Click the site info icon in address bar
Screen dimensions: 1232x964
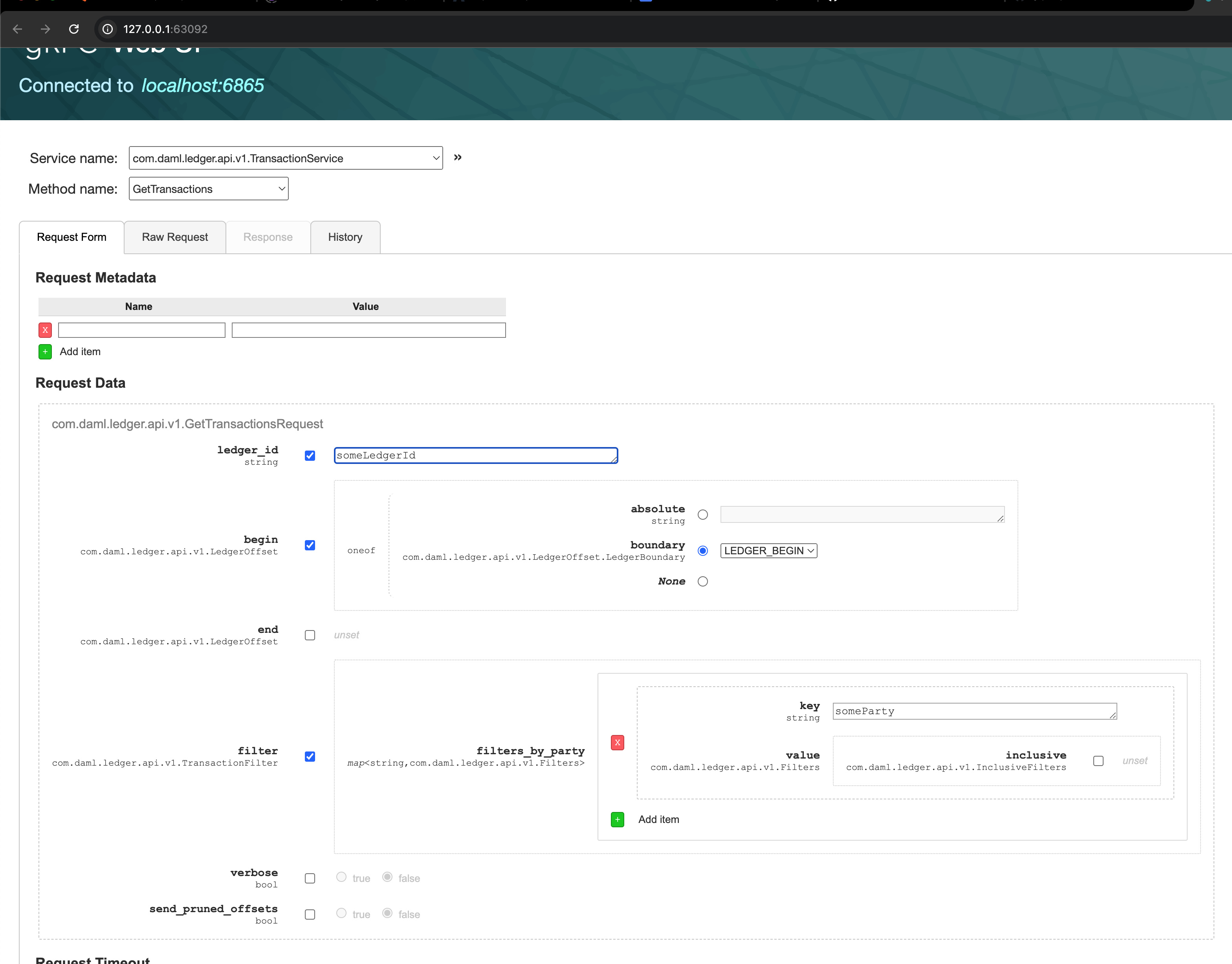107,29
